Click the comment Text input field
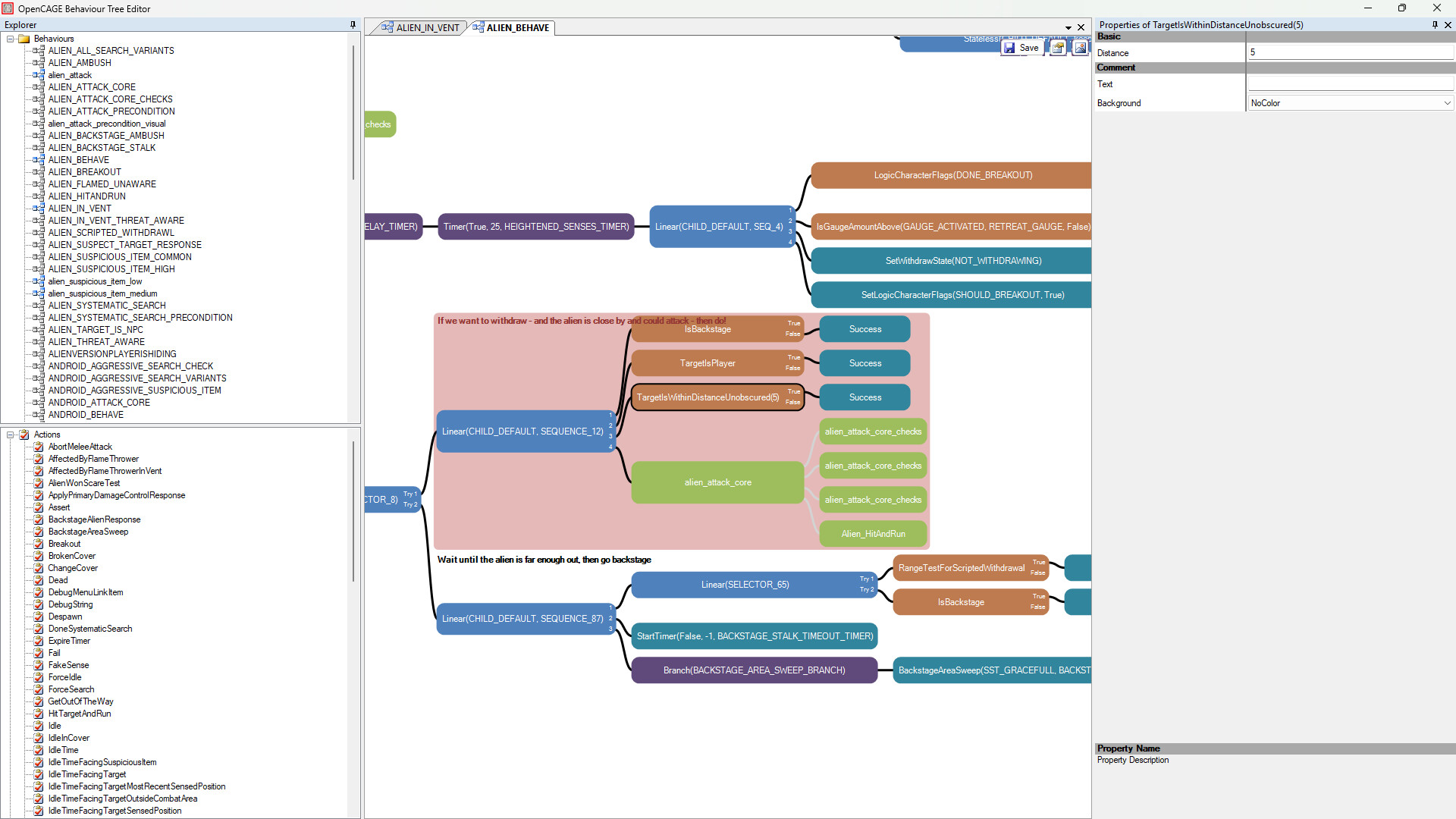The width and height of the screenshot is (1456, 819). [1350, 84]
